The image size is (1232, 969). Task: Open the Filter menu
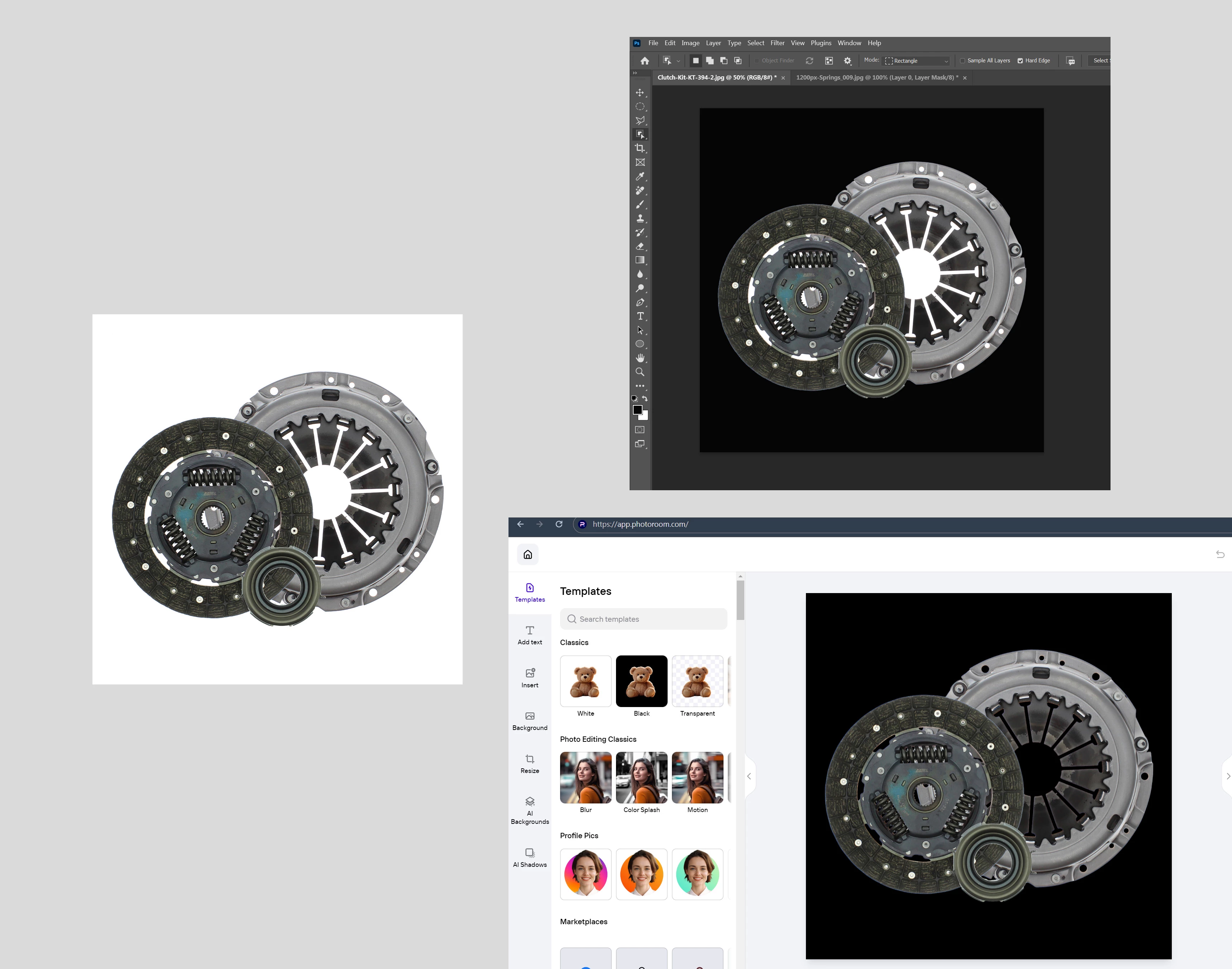[777, 43]
